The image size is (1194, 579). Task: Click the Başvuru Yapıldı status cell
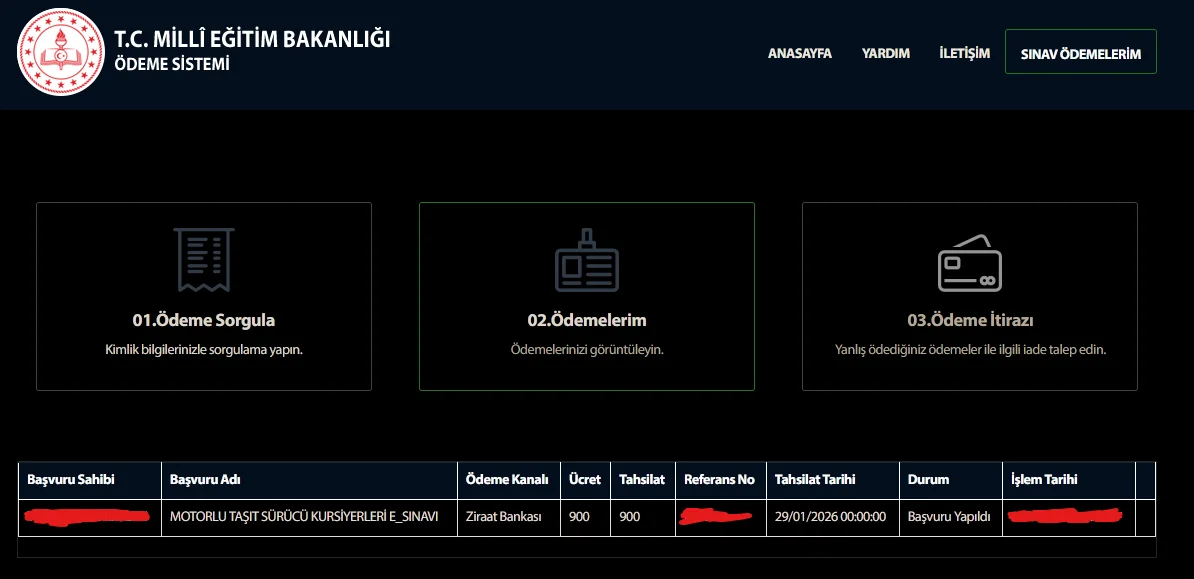click(949, 517)
